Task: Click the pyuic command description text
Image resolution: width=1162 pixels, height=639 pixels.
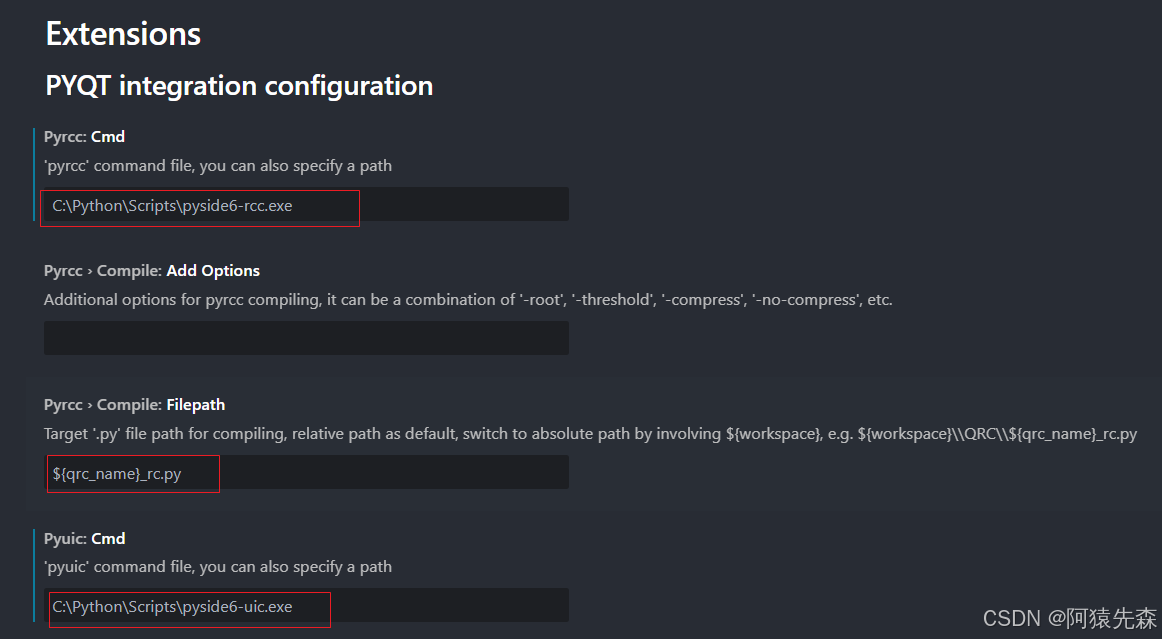Action: point(217,566)
